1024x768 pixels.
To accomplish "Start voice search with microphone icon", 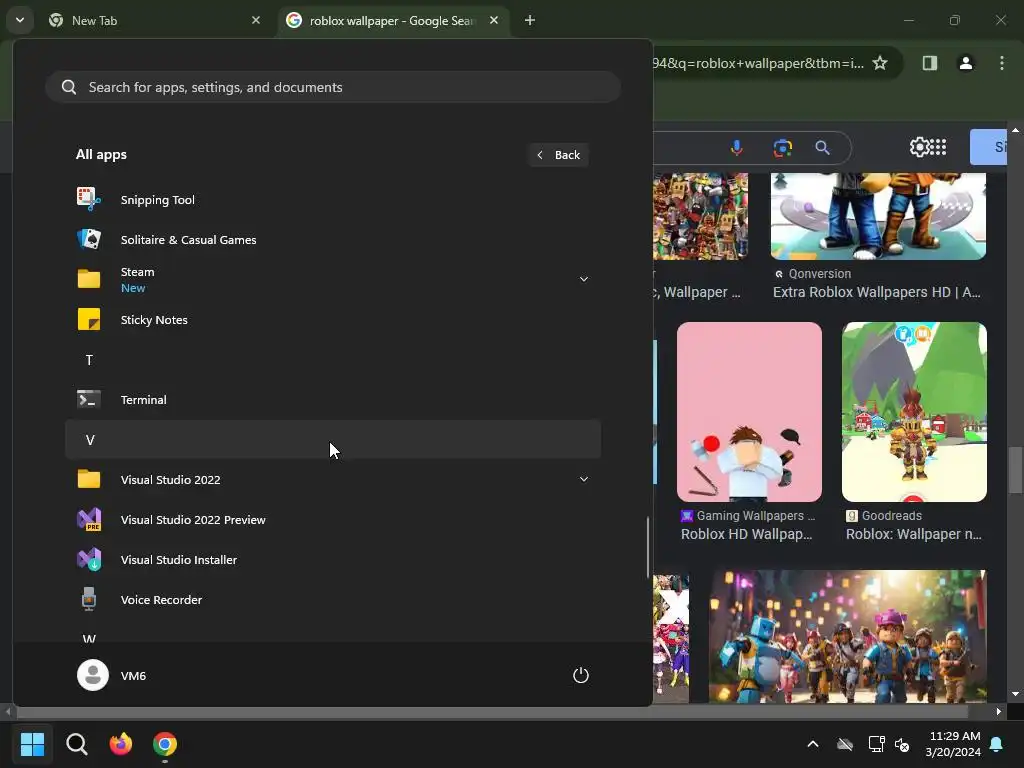I will [x=737, y=148].
